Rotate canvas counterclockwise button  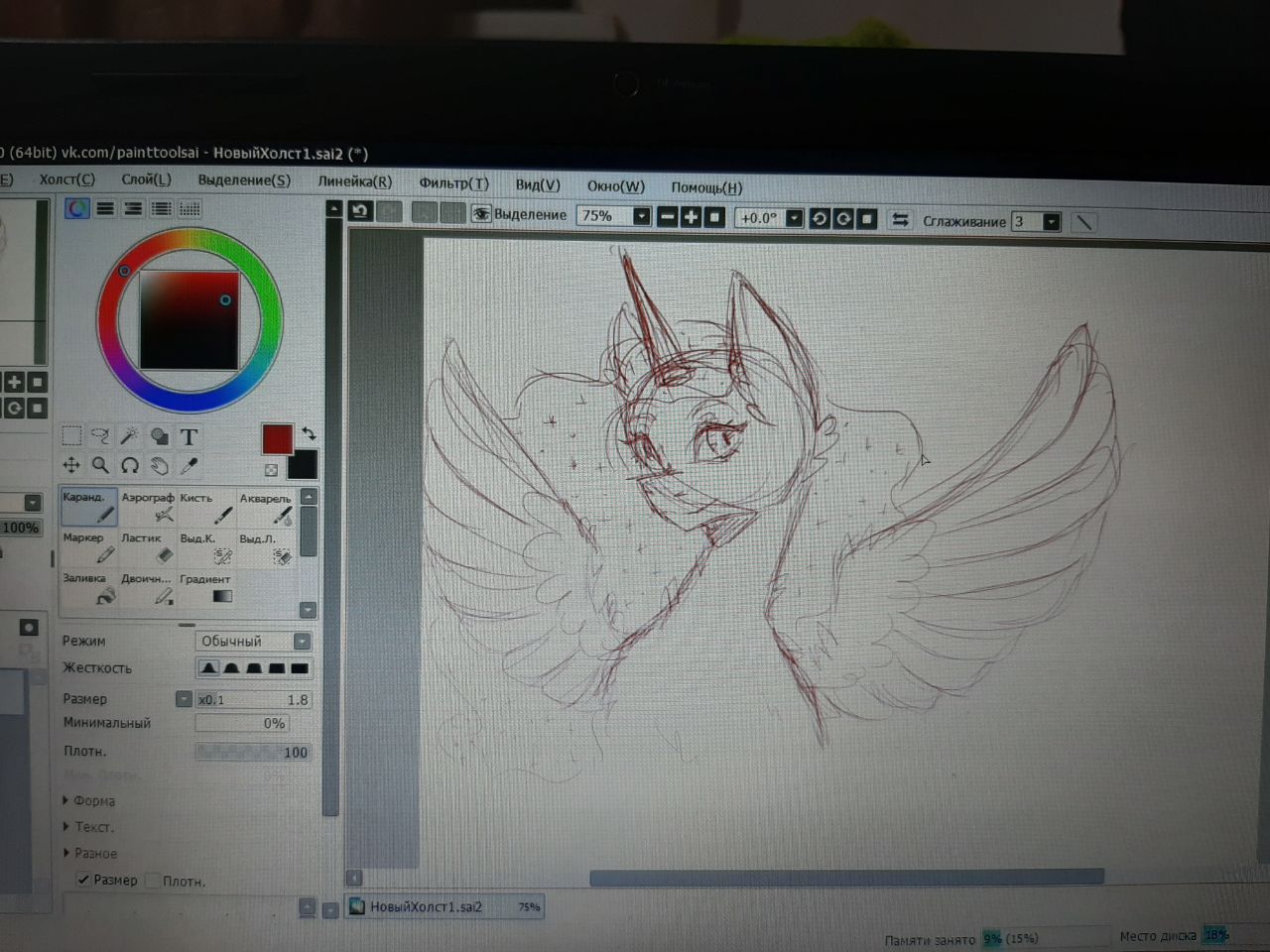820,218
